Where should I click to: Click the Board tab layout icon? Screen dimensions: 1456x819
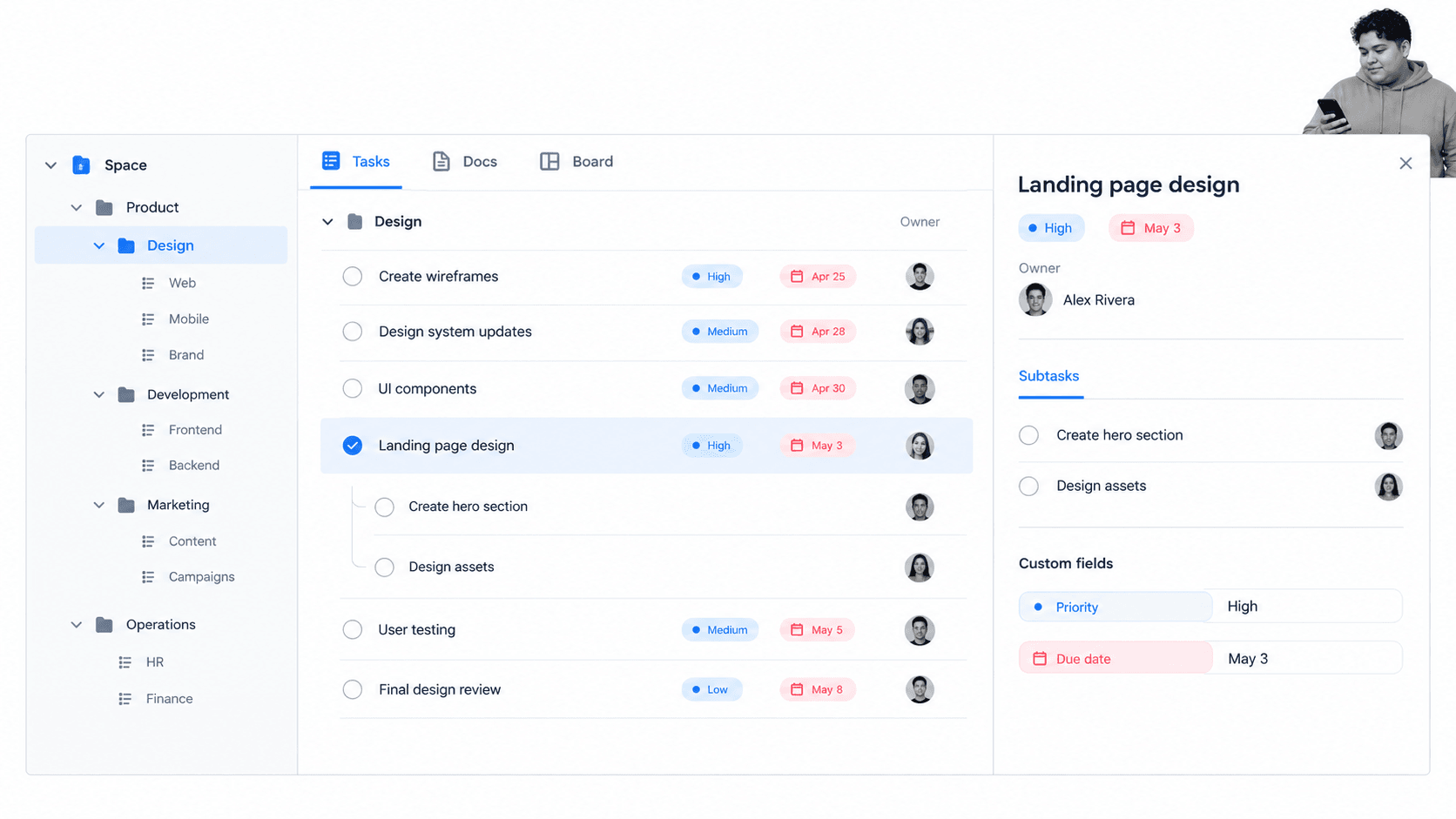click(549, 161)
